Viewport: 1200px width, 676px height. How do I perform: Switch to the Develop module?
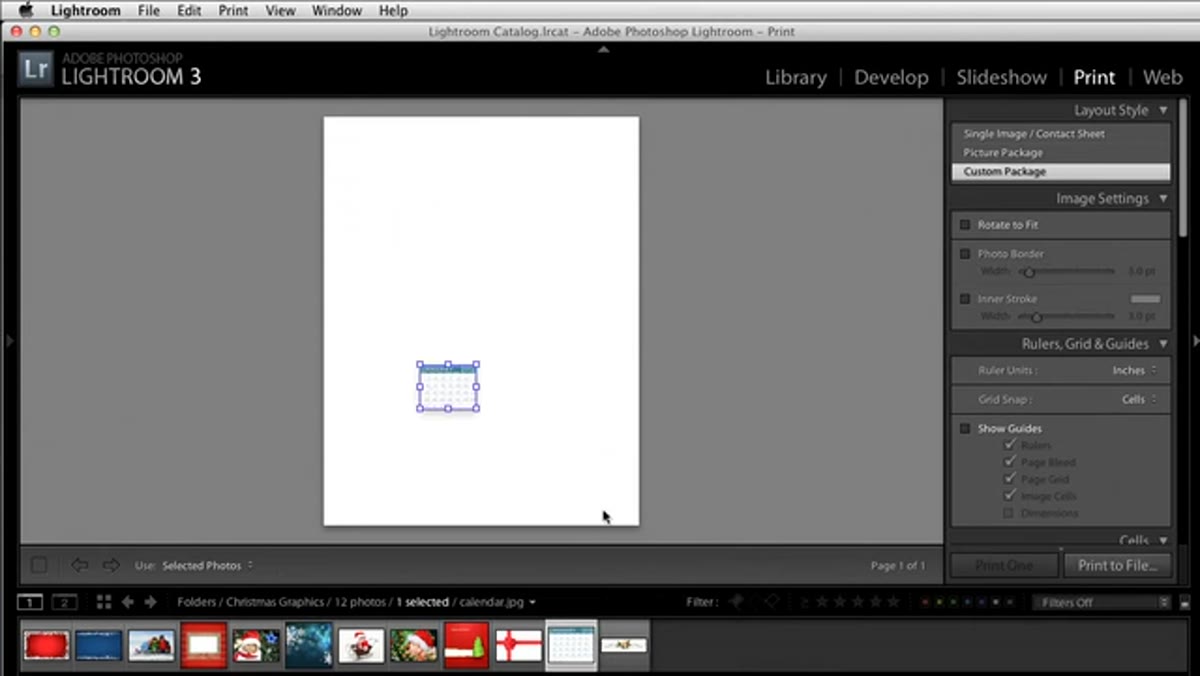click(891, 77)
